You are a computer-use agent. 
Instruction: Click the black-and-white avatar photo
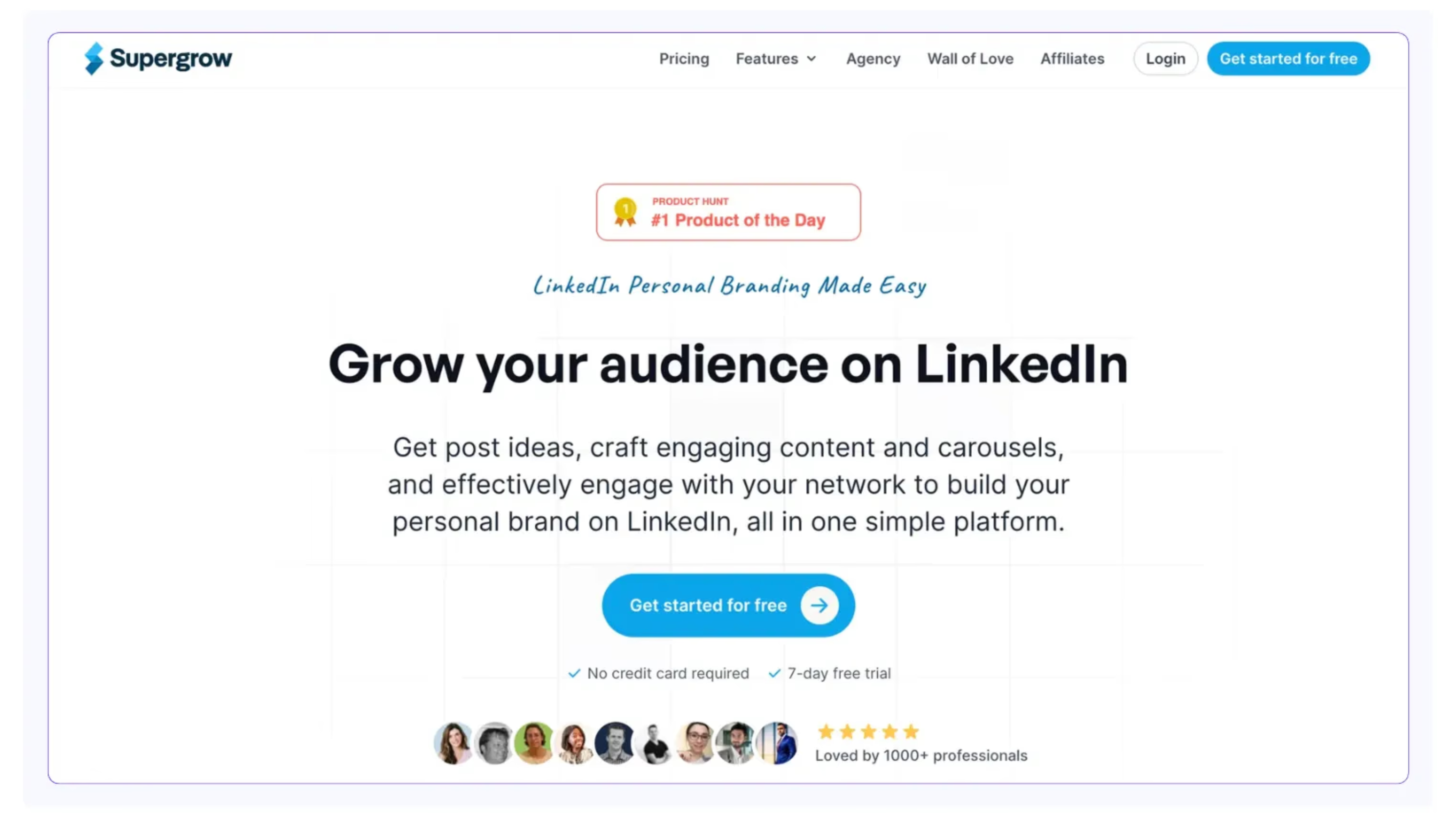[494, 743]
